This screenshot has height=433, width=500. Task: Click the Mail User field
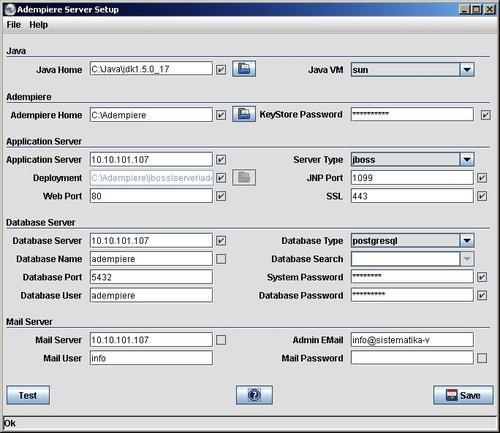pos(151,358)
